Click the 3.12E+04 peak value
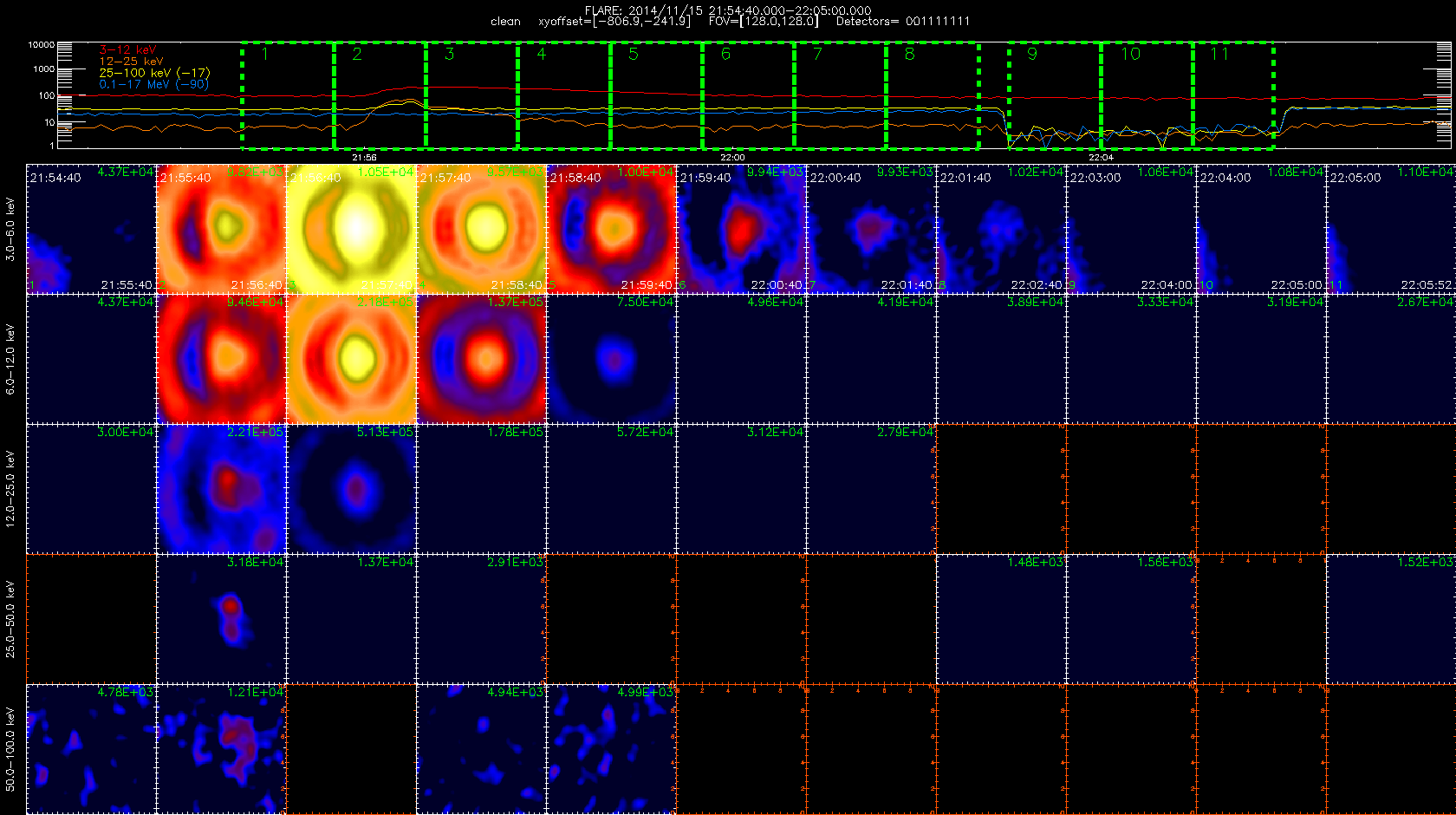This screenshot has height=815, width=1456. [x=776, y=432]
